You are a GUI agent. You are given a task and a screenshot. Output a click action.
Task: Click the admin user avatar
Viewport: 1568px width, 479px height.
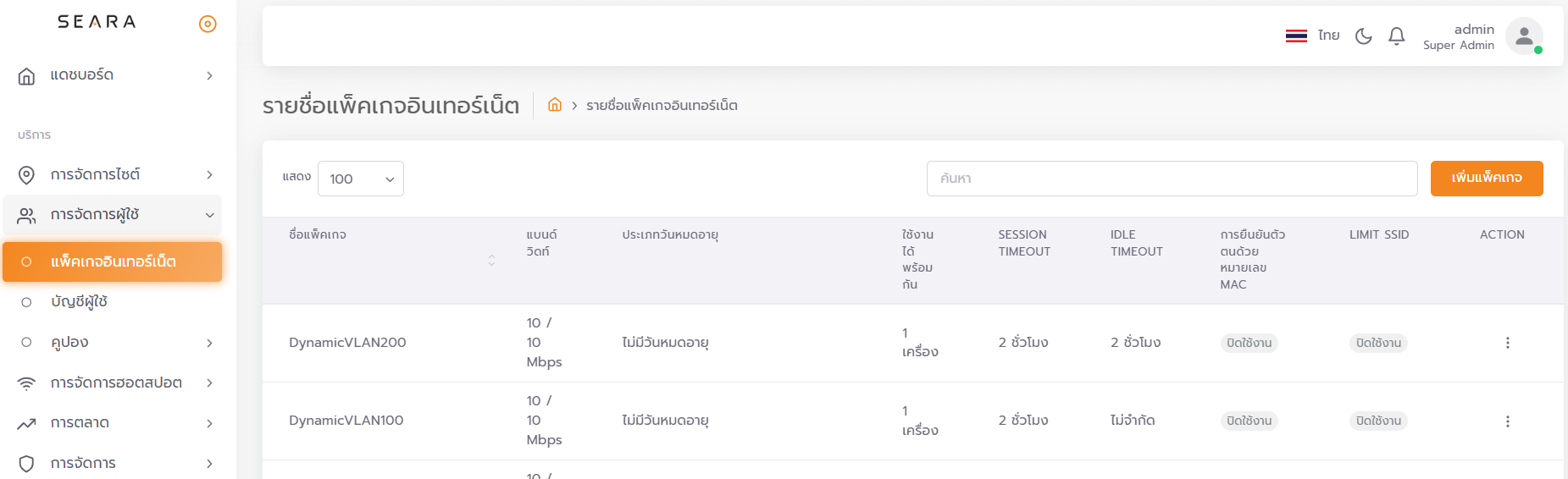(1523, 36)
